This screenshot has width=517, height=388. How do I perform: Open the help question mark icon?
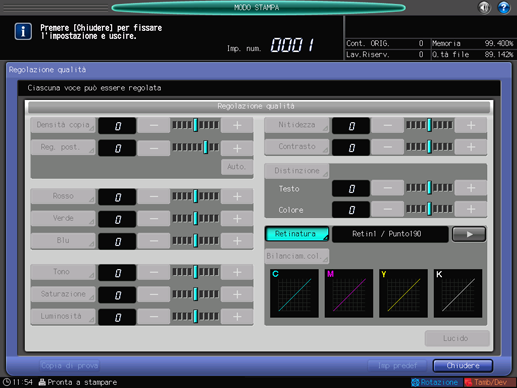pos(503,7)
